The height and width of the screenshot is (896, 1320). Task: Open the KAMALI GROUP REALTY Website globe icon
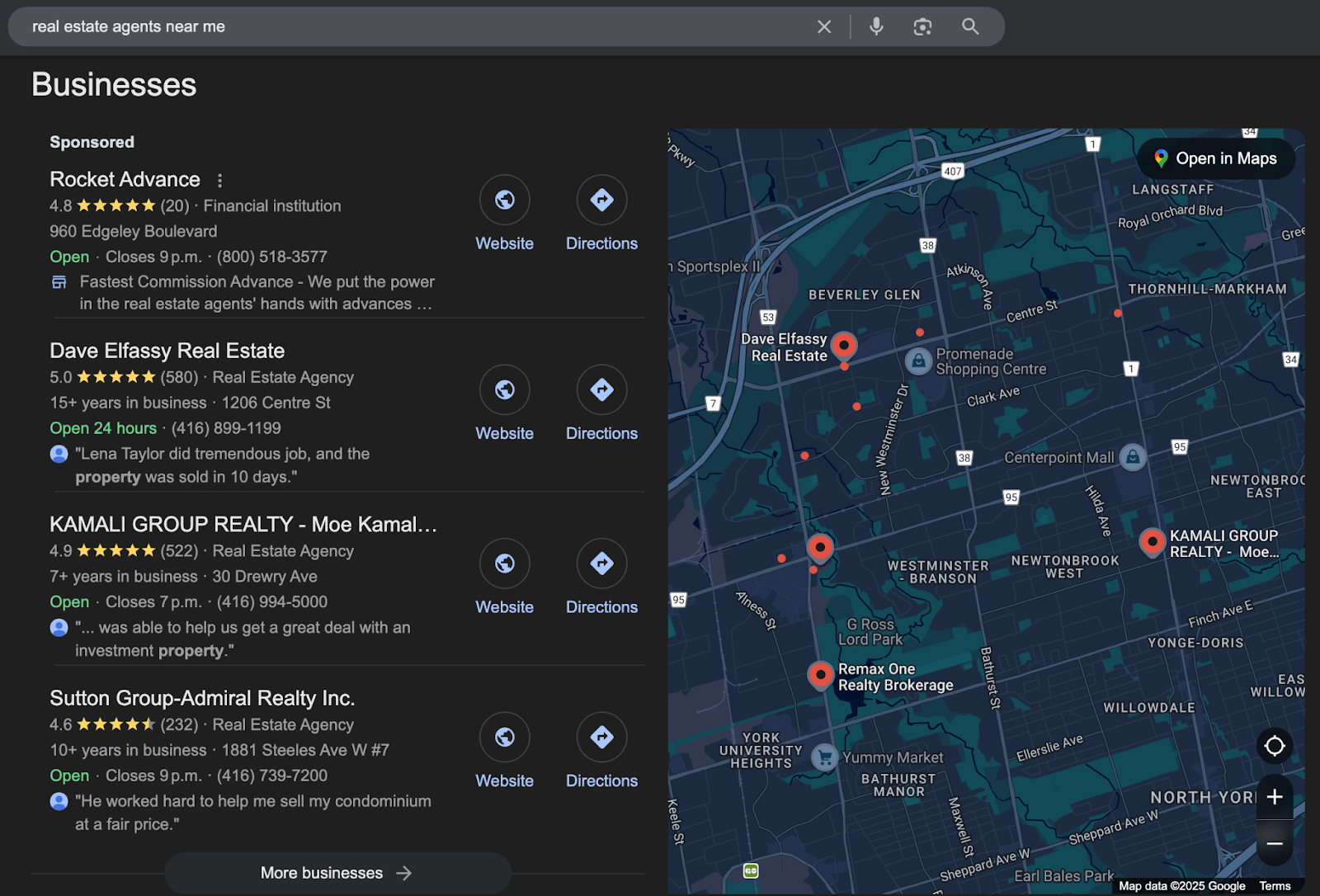(505, 564)
